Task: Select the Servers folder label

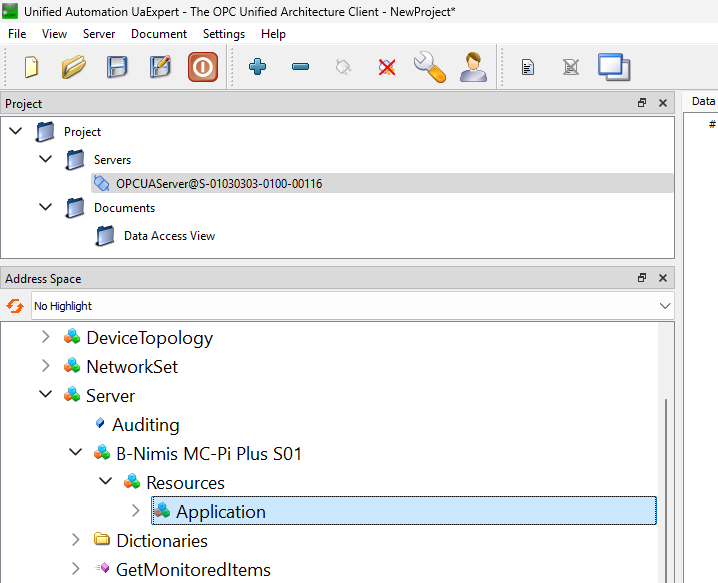Action: [112, 160]
